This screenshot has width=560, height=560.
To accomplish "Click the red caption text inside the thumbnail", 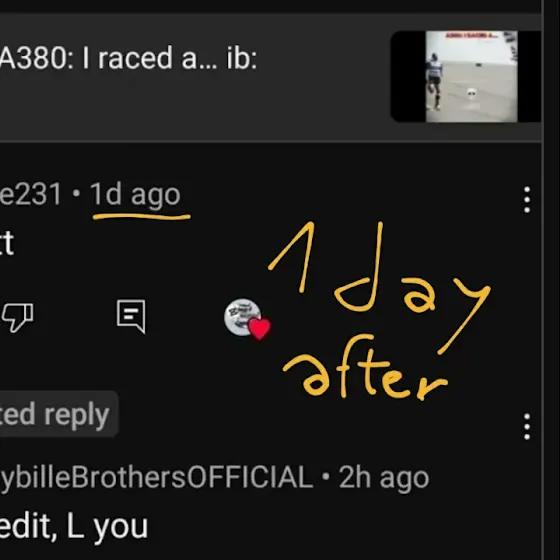I will [470, 35].
